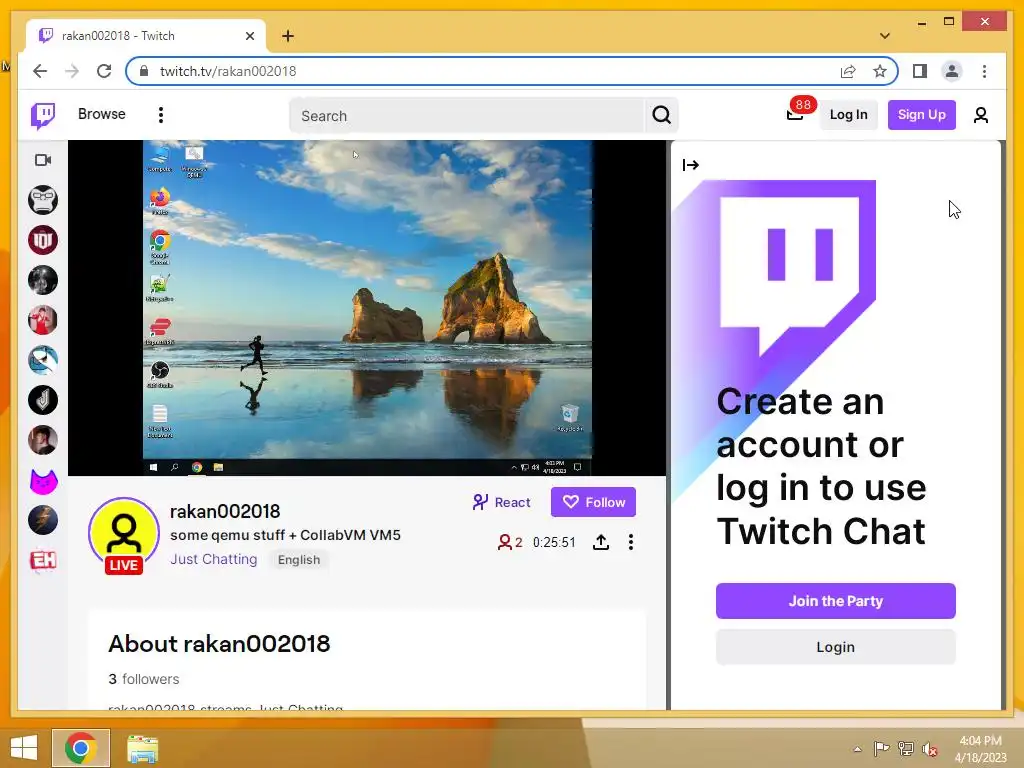Focus the Twitch Search field

(467, 116)
